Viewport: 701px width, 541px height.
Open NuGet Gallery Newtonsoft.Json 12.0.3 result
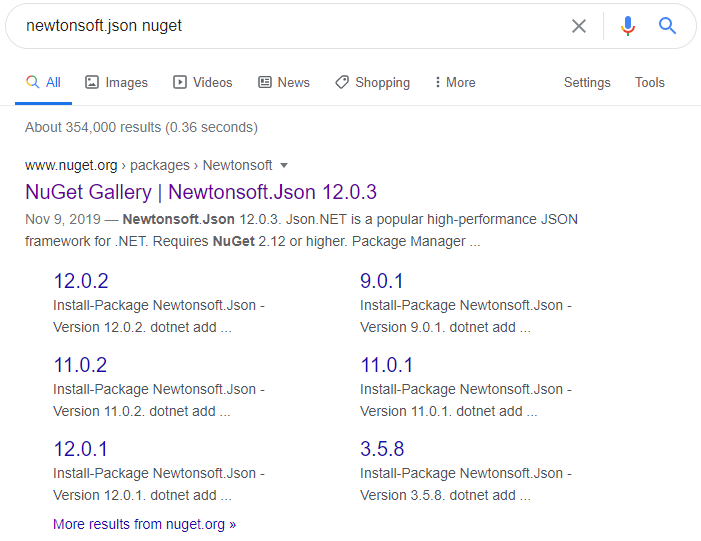pos(201,192)
